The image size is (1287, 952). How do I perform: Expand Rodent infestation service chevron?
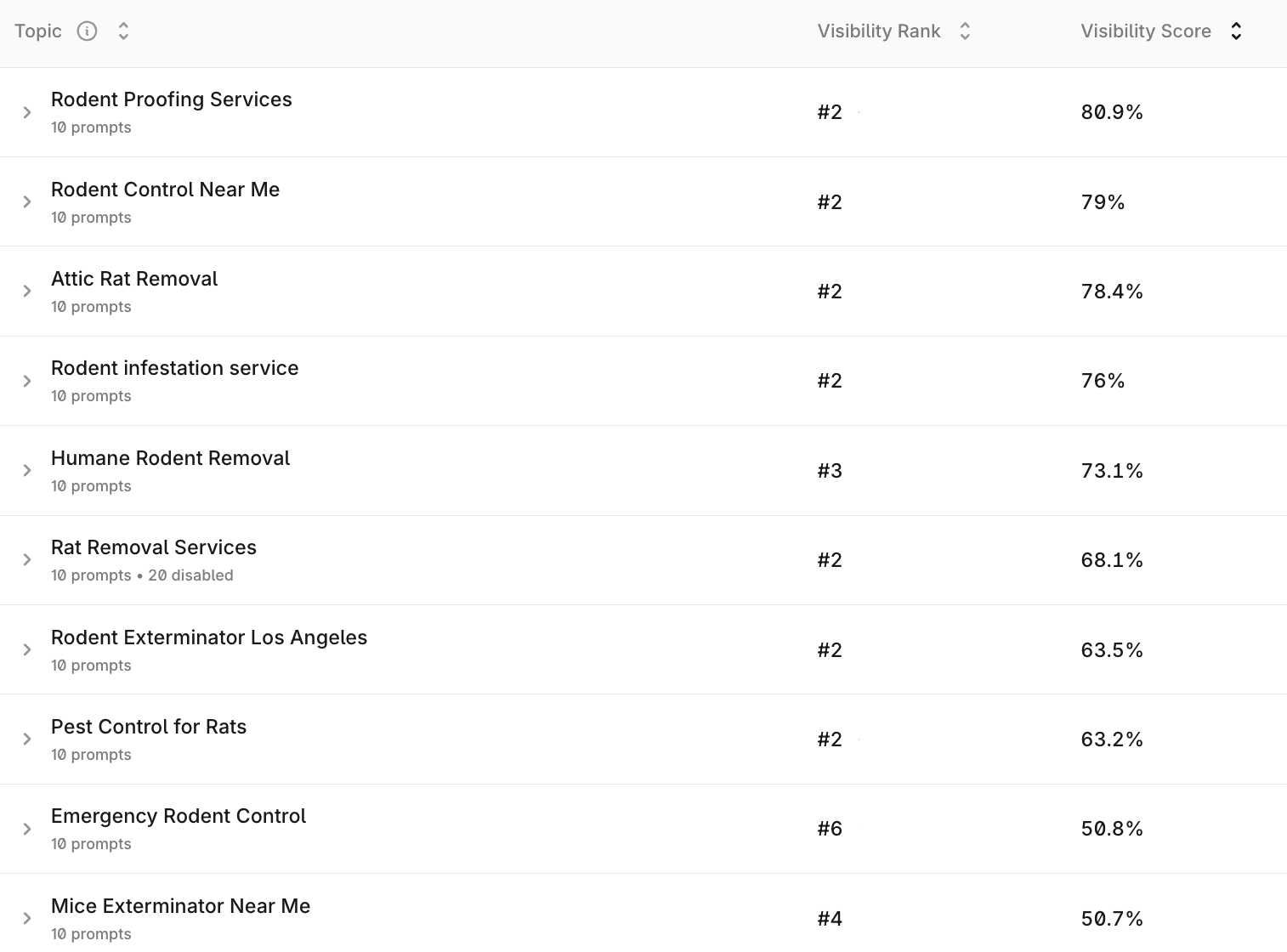click(x=27, y=381)
